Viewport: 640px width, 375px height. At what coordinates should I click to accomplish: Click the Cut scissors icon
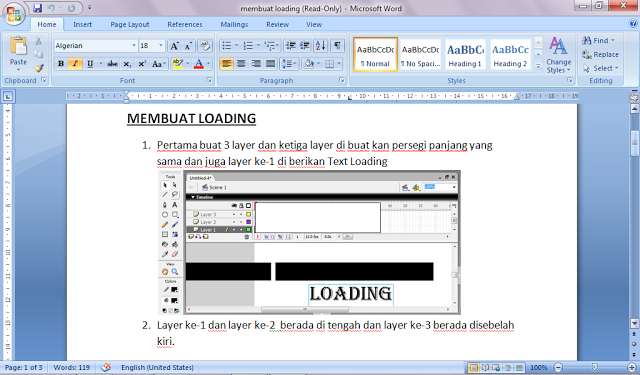pyautogui.click(x=38, y=41)
